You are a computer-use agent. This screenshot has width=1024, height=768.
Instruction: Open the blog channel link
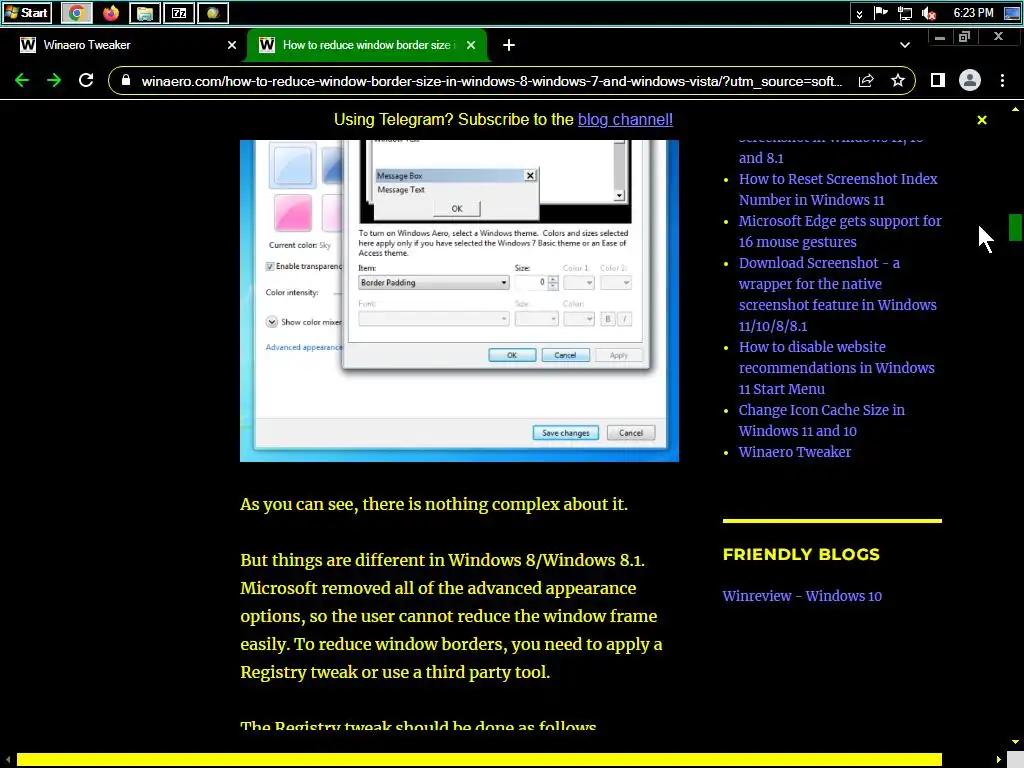point(625,120)
